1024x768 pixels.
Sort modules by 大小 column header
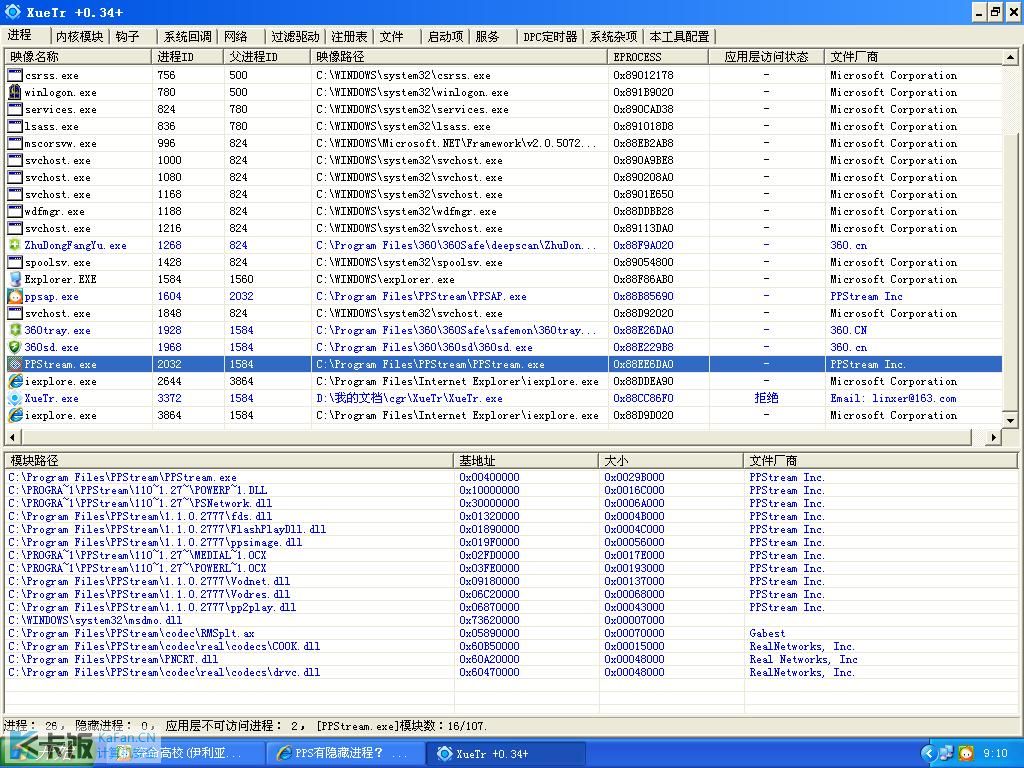pyautogui.click(x=671, y=460)
